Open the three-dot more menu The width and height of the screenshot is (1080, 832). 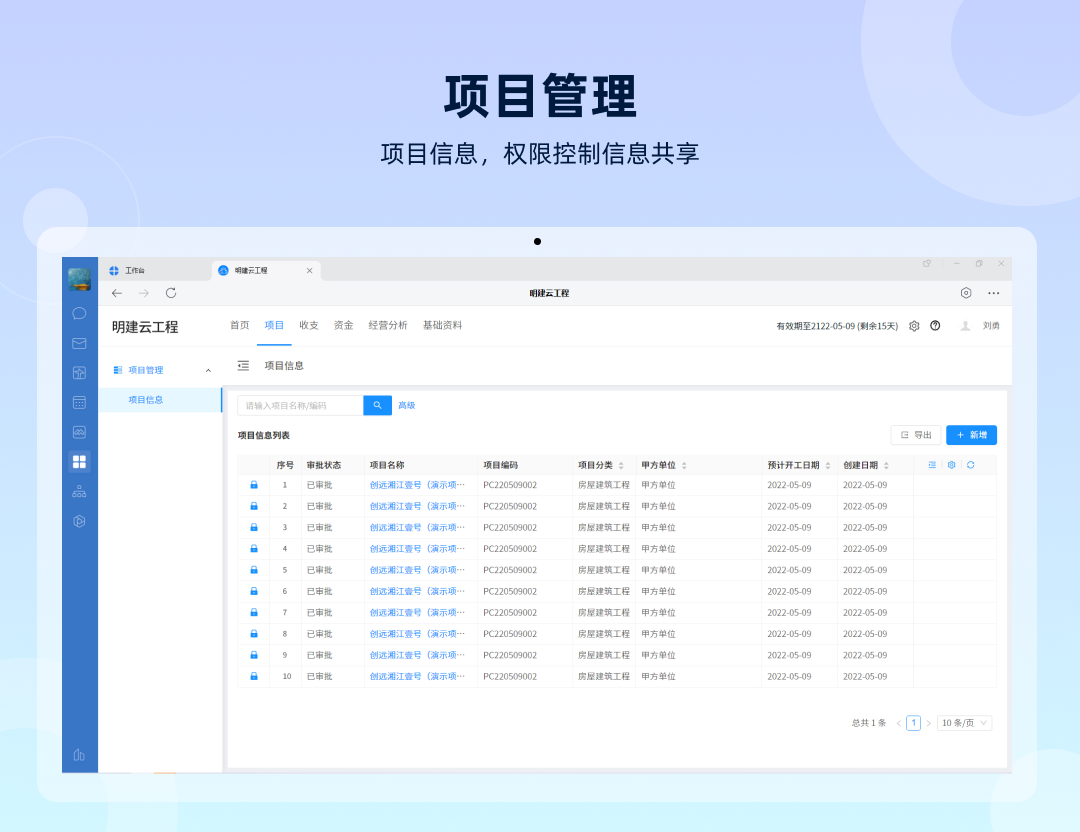(x=993, y=293)
